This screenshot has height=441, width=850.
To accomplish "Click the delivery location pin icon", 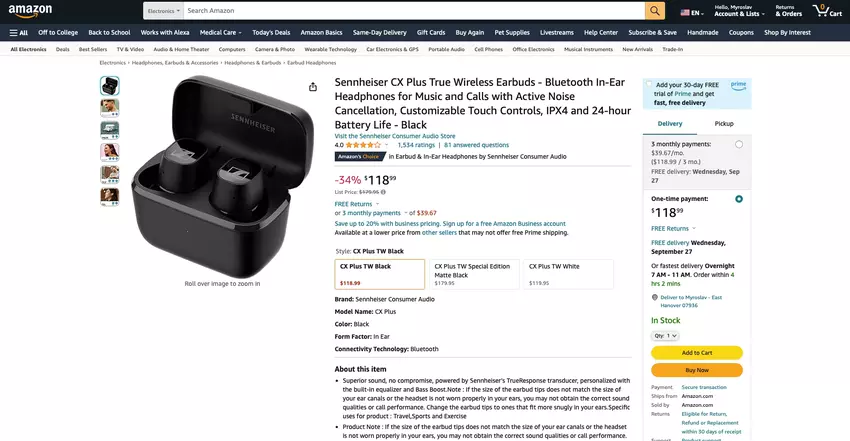I will click(654, 297).
